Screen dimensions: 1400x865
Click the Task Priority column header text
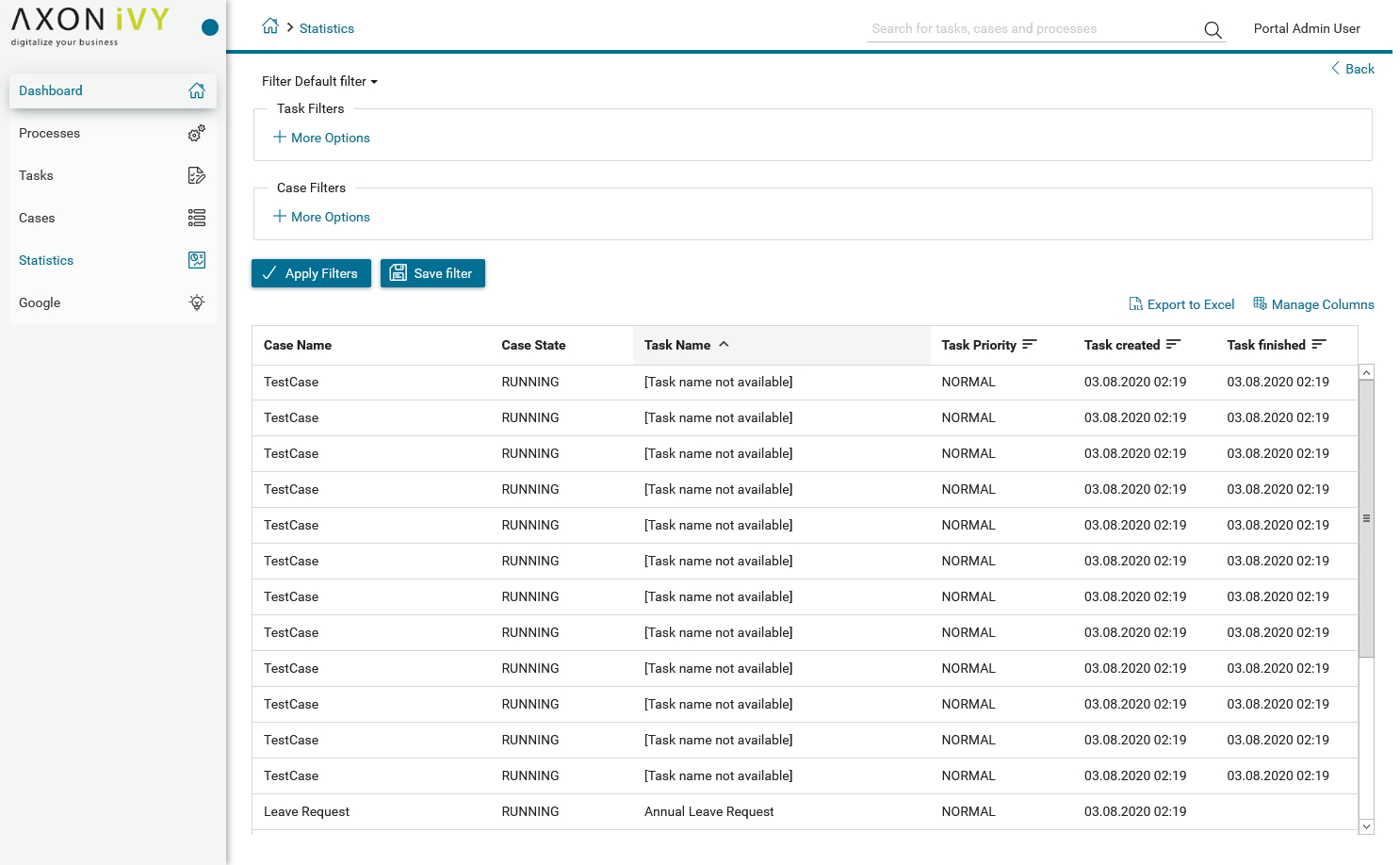coord(979,345)
